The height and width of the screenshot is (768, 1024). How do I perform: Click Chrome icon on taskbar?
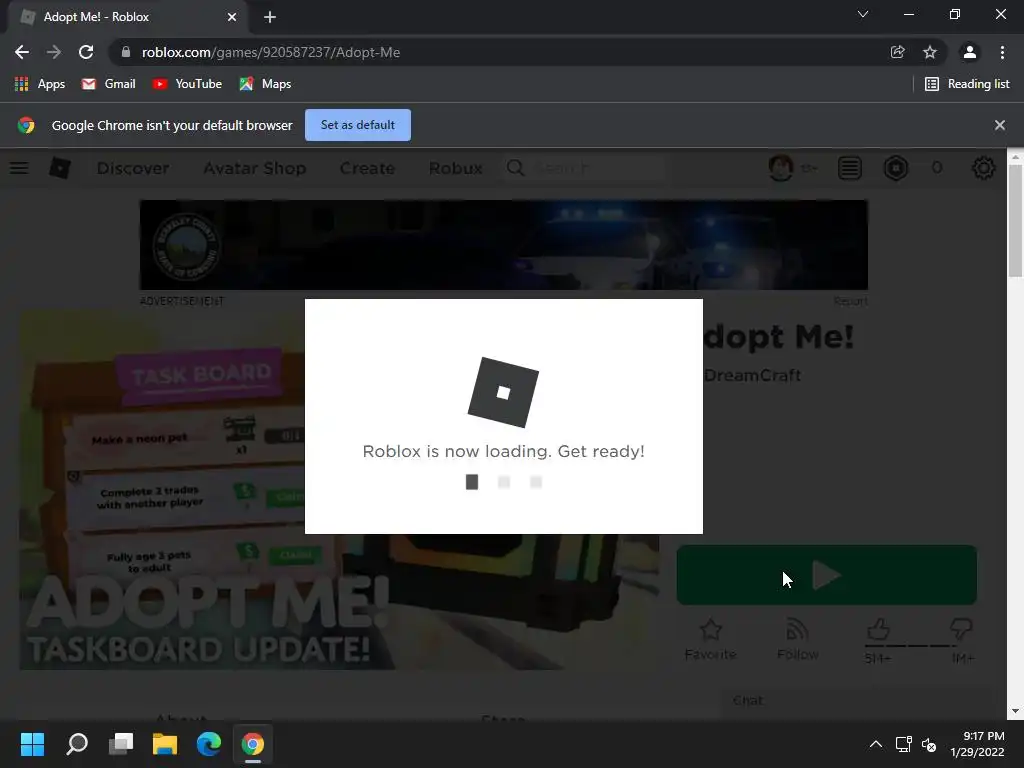253,744
